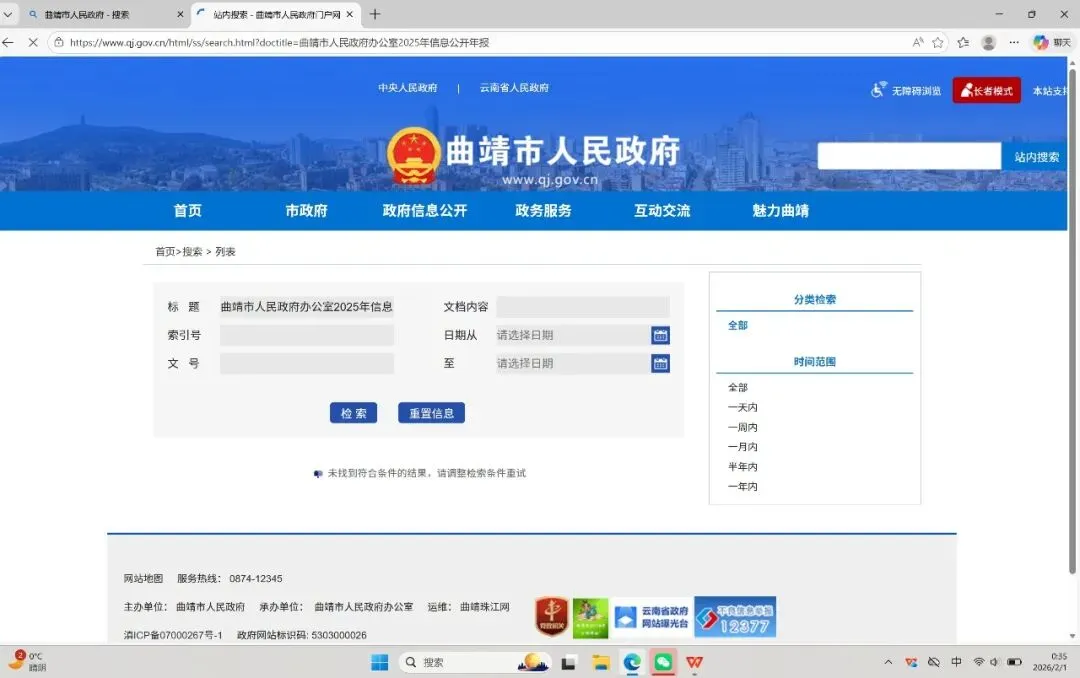
Task: Open the 市政府 navigation item
Action: click(307, 210)
